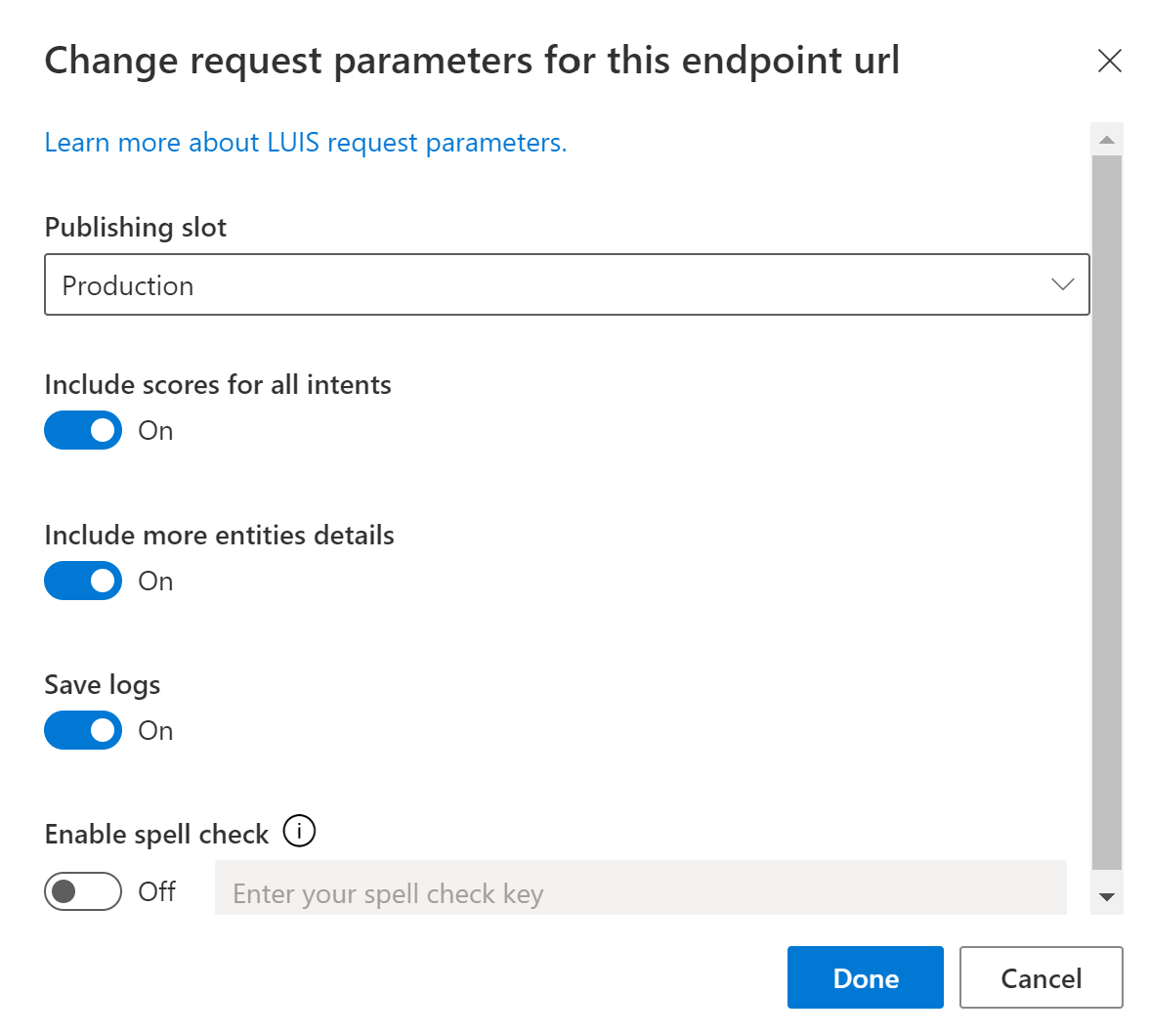Open the Publishing slot combo box showing Production
This screenshot has width=1149, height=1036.
[567, 284]
